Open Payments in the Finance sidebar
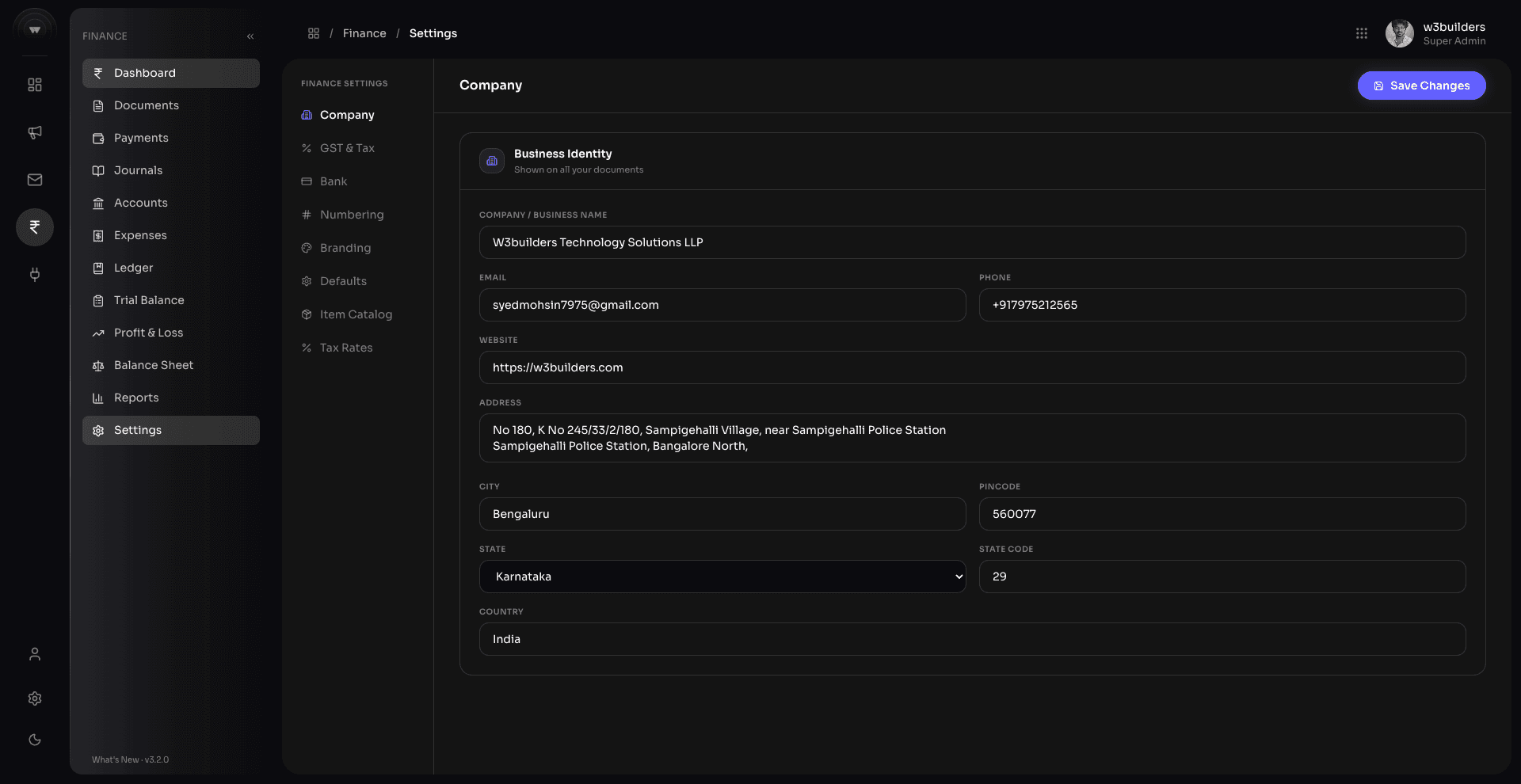The width and height of the screenshot is (1521, 784). click(171, 138)
